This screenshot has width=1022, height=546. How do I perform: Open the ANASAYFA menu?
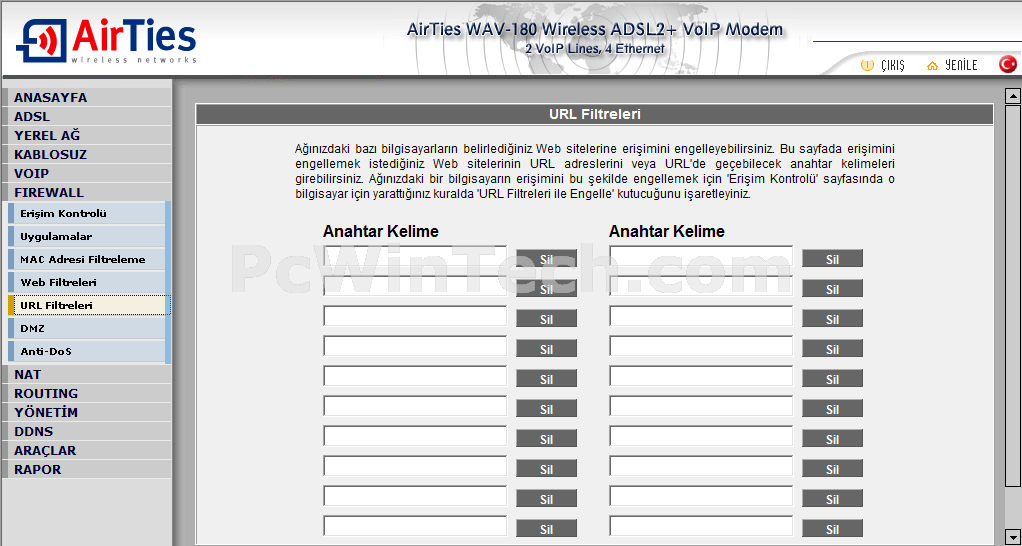[86, 98]
